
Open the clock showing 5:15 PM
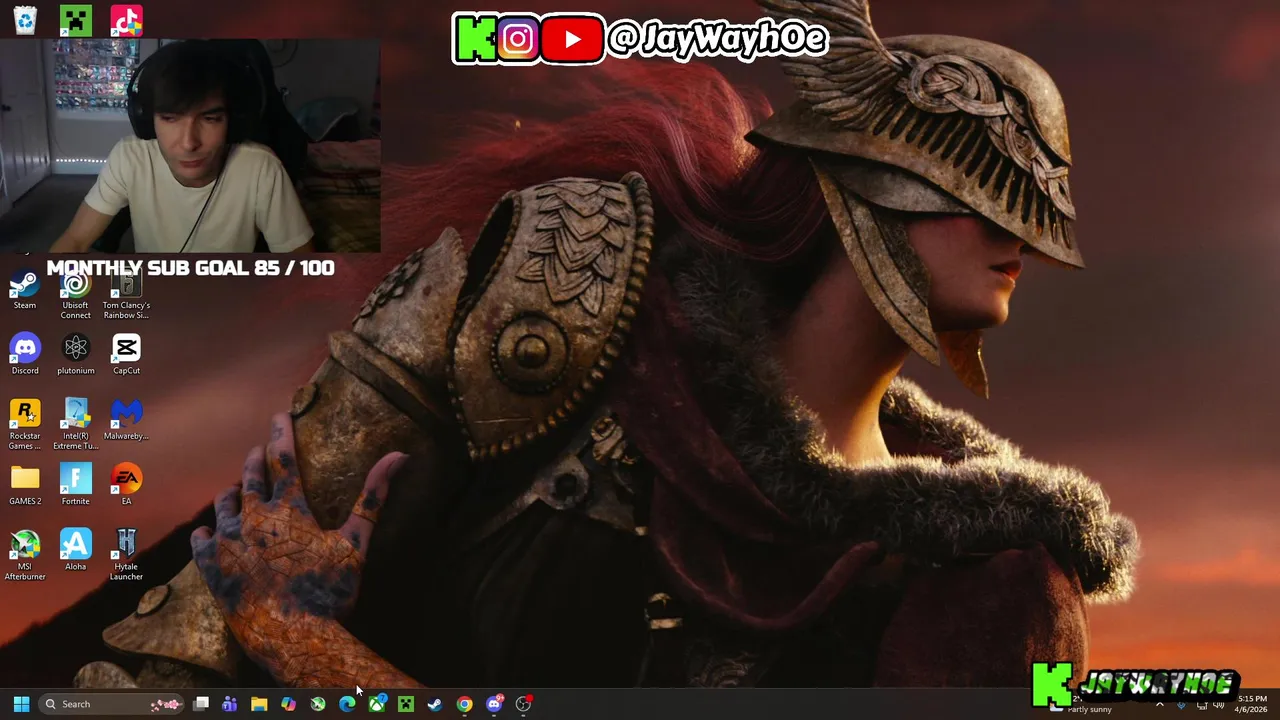coord(1252,704)
